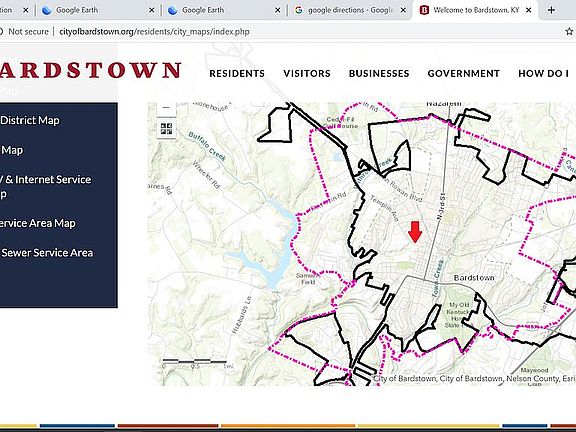576x432 pixels.
Task: Click the Maywood label on the map
Action: [534, 370]
